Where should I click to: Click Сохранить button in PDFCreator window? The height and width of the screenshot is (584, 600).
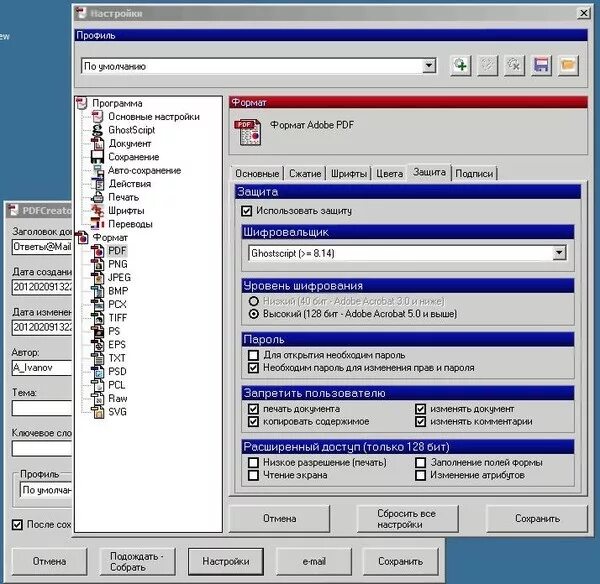coord(400,561)
